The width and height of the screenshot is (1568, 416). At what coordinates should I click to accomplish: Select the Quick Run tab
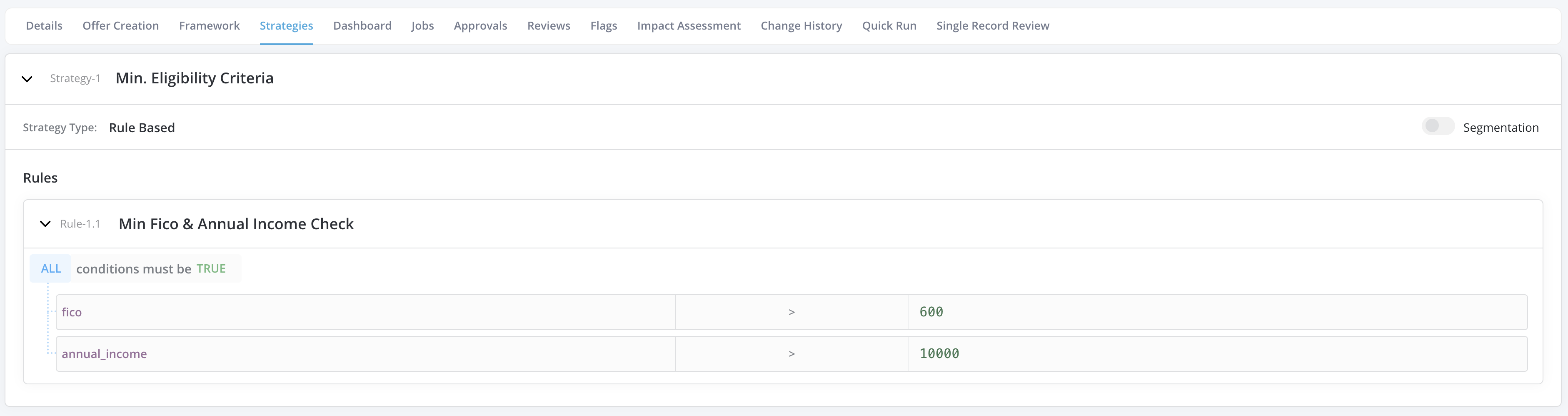889,25
